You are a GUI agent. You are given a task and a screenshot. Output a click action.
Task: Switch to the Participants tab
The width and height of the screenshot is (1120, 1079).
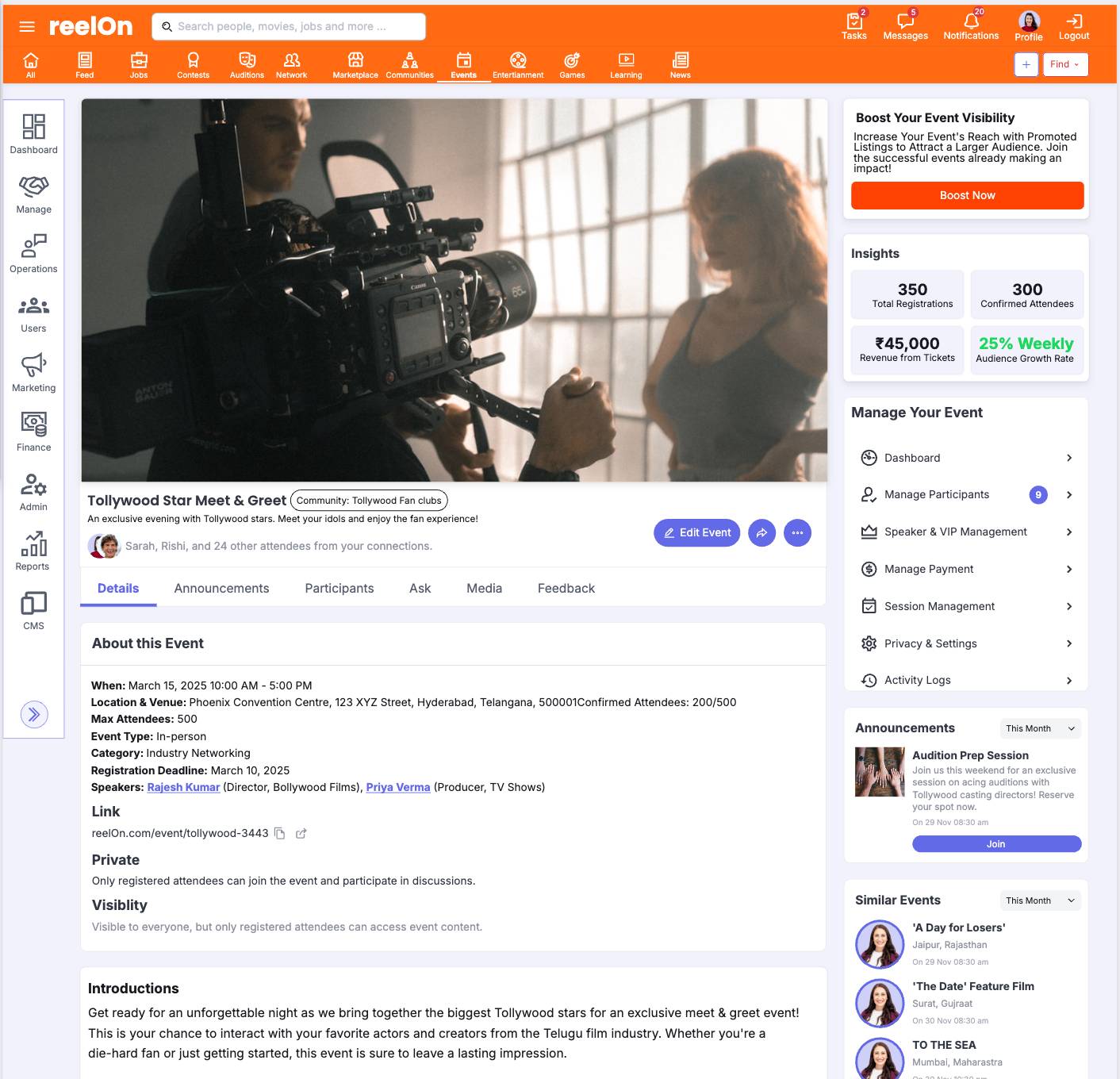[339, 588]
